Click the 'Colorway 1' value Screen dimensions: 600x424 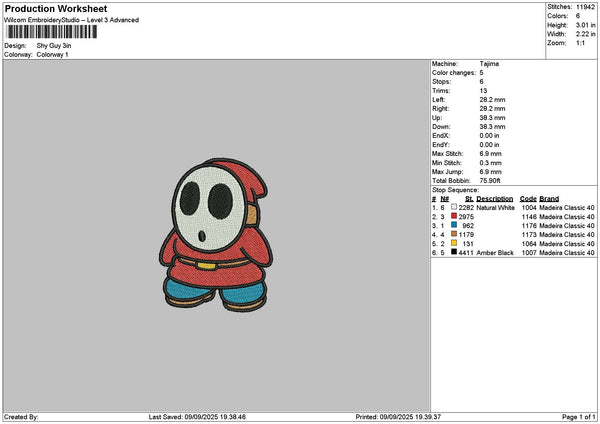tap(52, 55)
